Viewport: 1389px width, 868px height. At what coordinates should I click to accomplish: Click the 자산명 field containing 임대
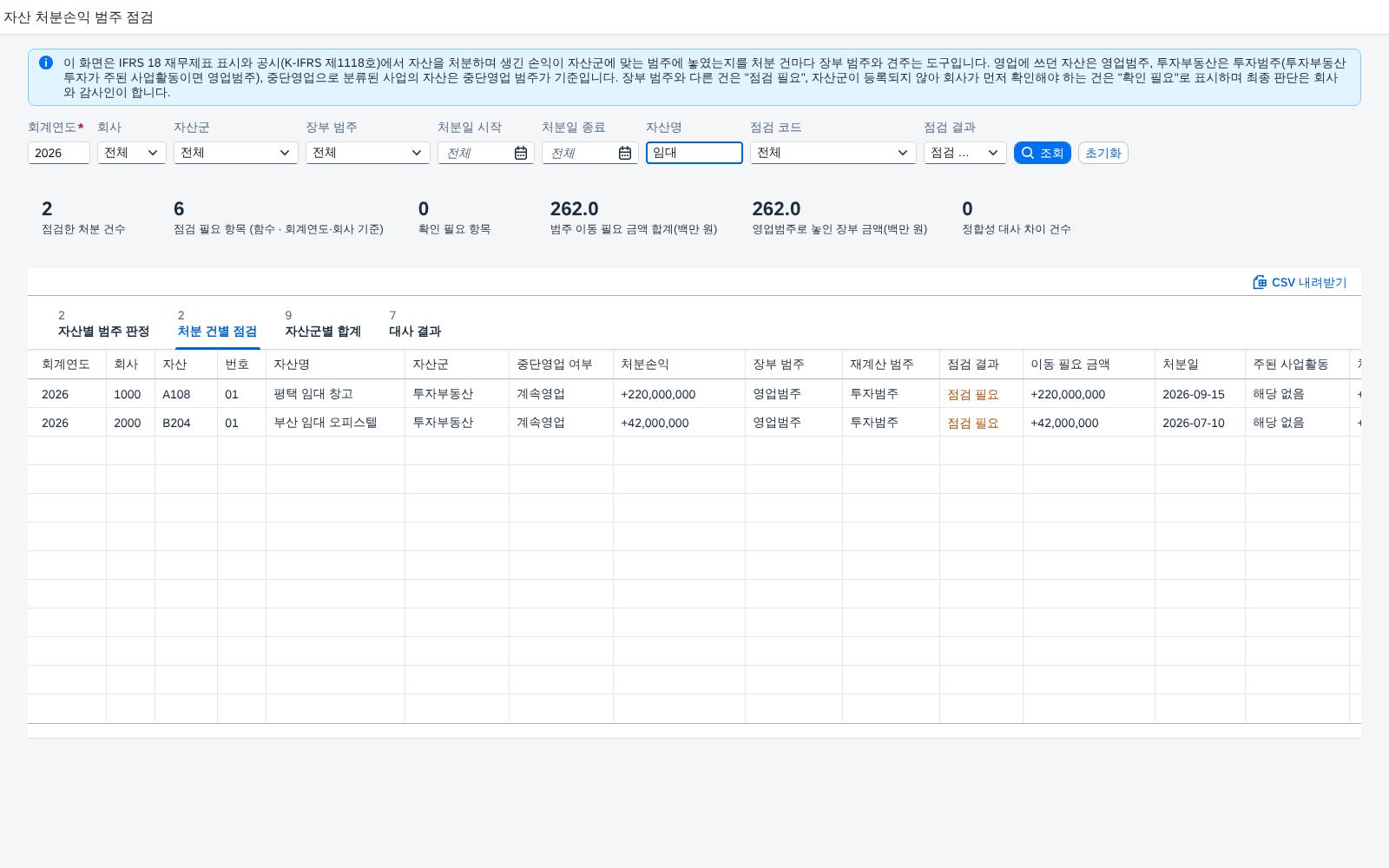point(694,153)
